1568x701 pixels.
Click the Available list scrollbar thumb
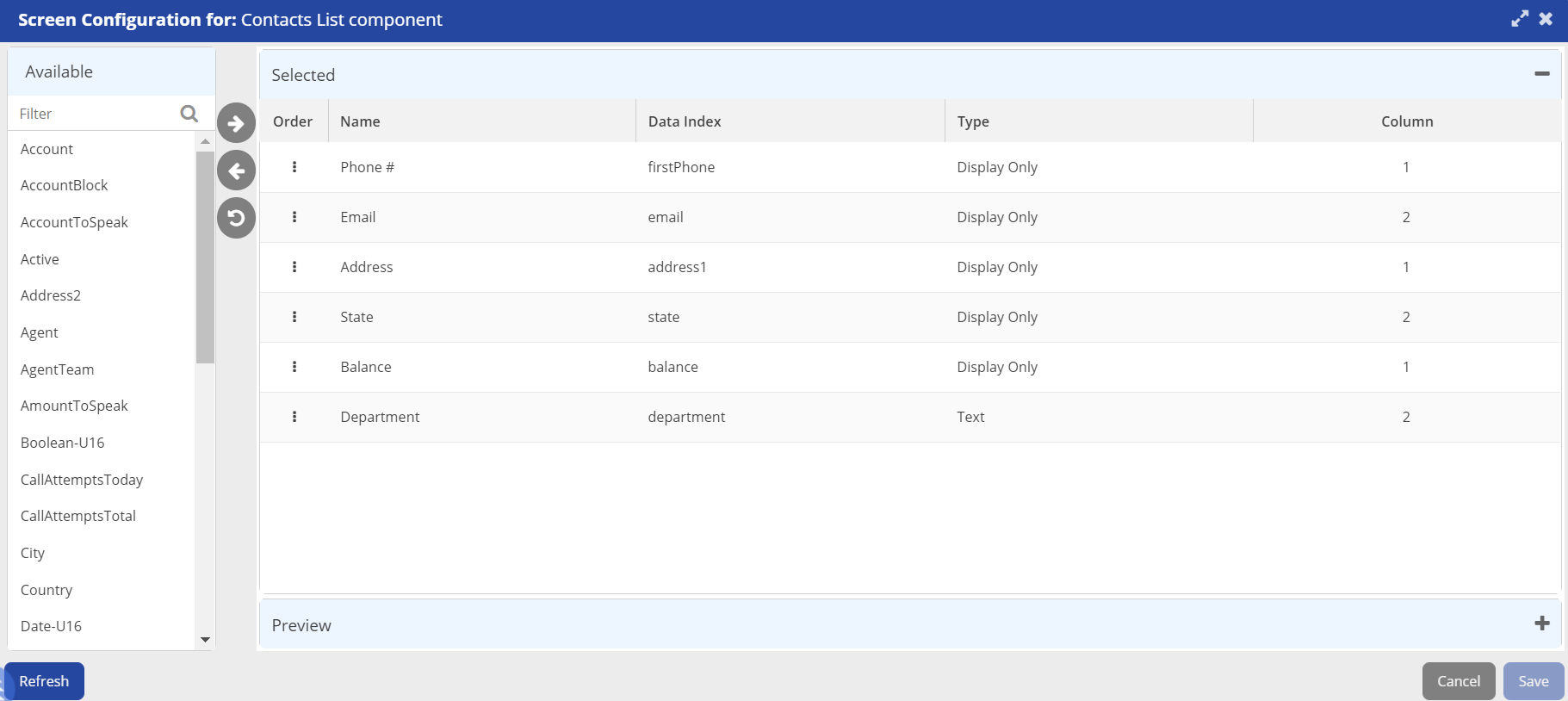coord(205,257)
